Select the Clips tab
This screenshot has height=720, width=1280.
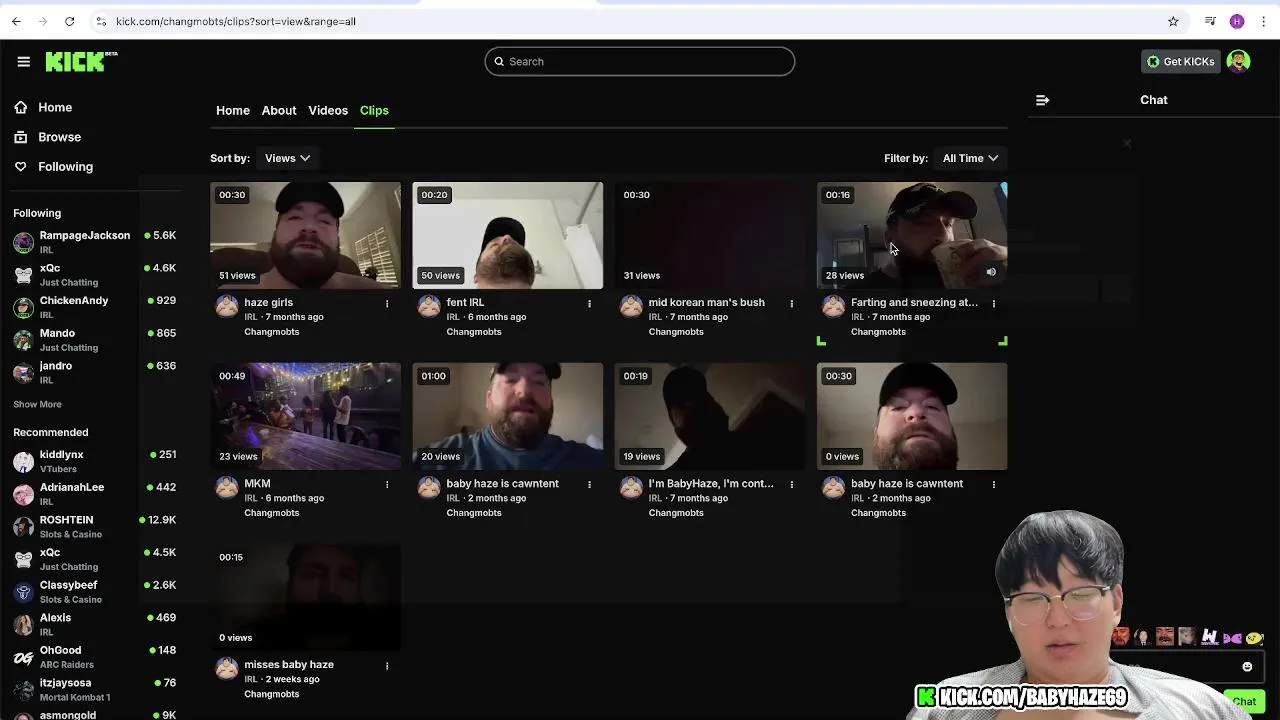(x=374, y=110)
